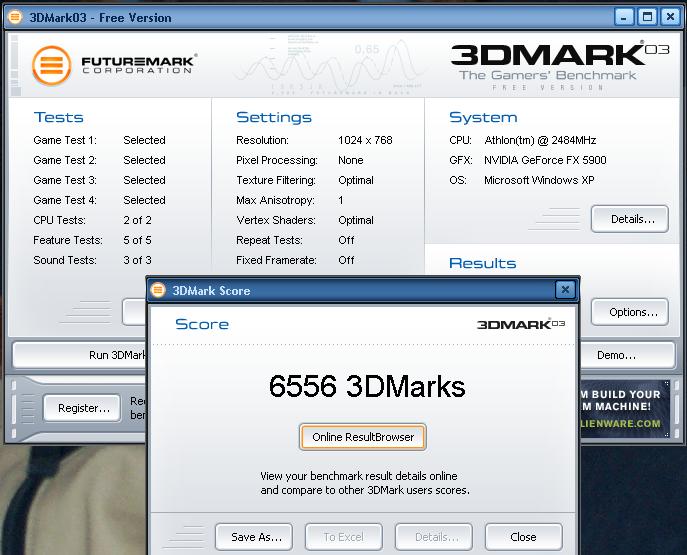687x555 pixels.
Task: Click the 'Game Test 1:' label
Action: click(65, 140)
